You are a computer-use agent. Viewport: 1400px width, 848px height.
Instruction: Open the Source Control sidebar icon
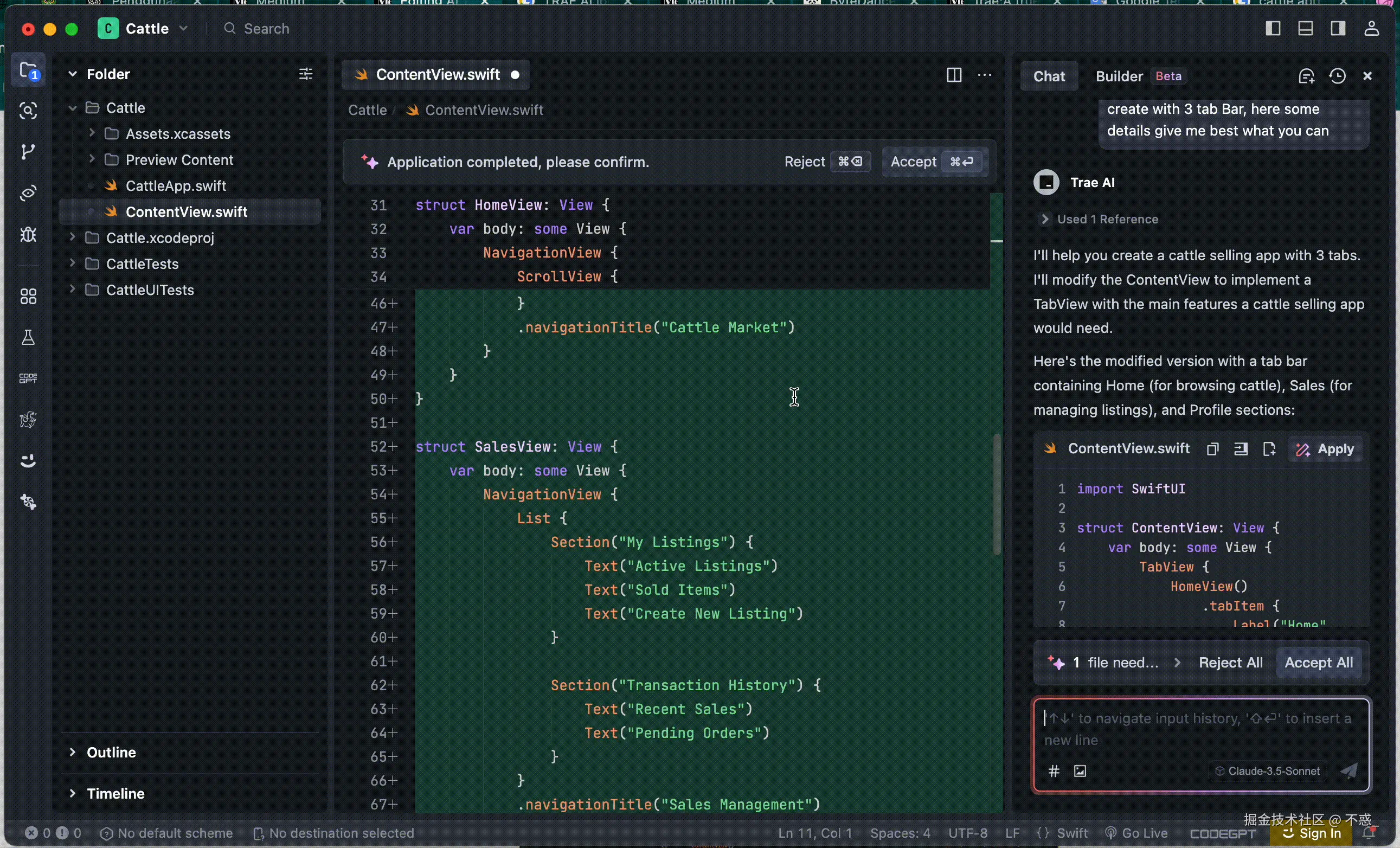[27, 152]
